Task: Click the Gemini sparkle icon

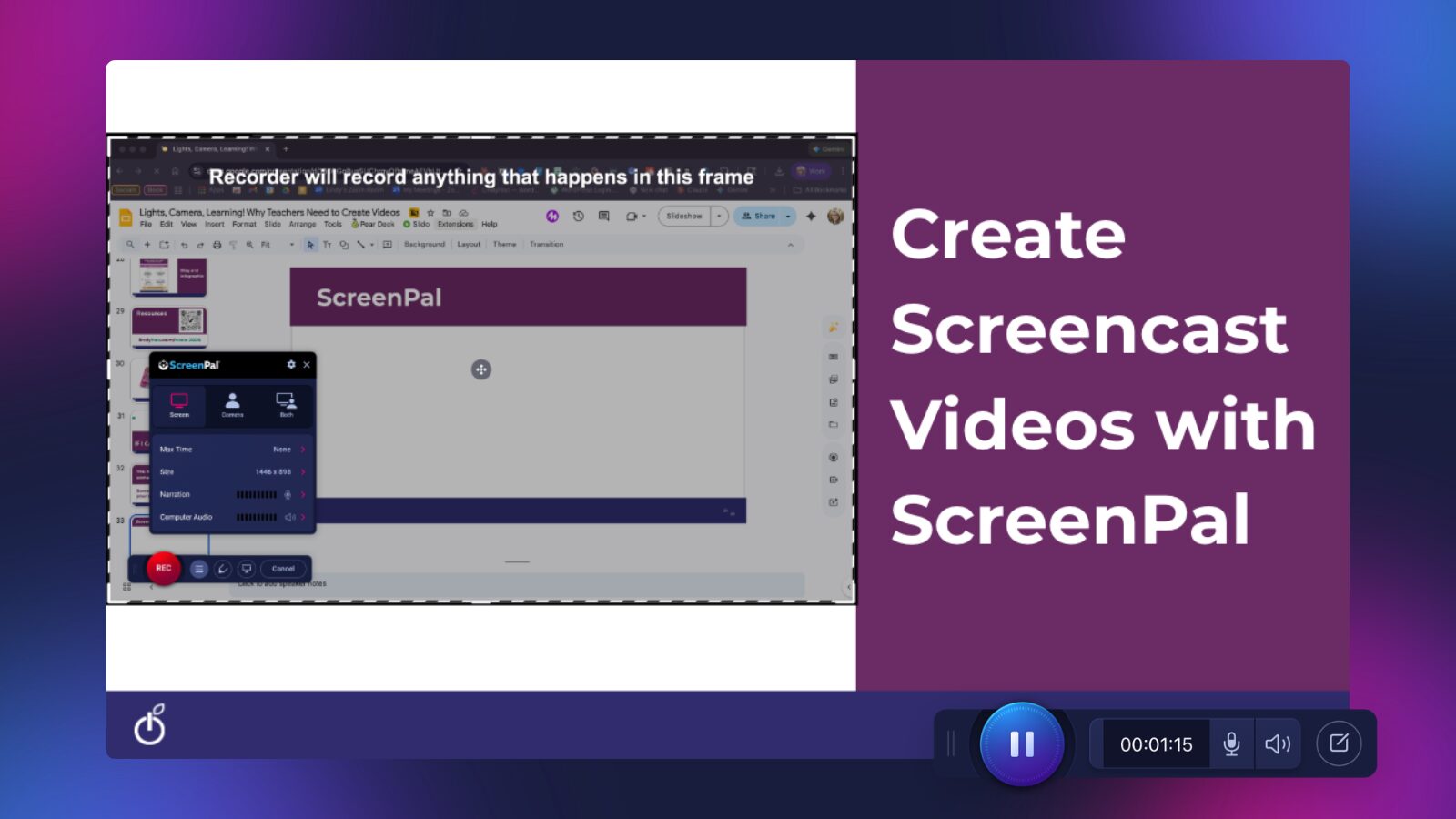Action: tap(811, 217)
